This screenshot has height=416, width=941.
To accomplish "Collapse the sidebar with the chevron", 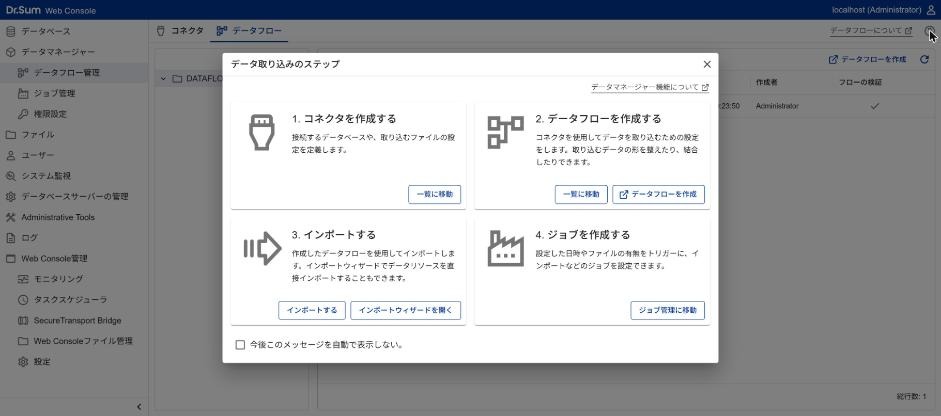I will coord(139,407).
